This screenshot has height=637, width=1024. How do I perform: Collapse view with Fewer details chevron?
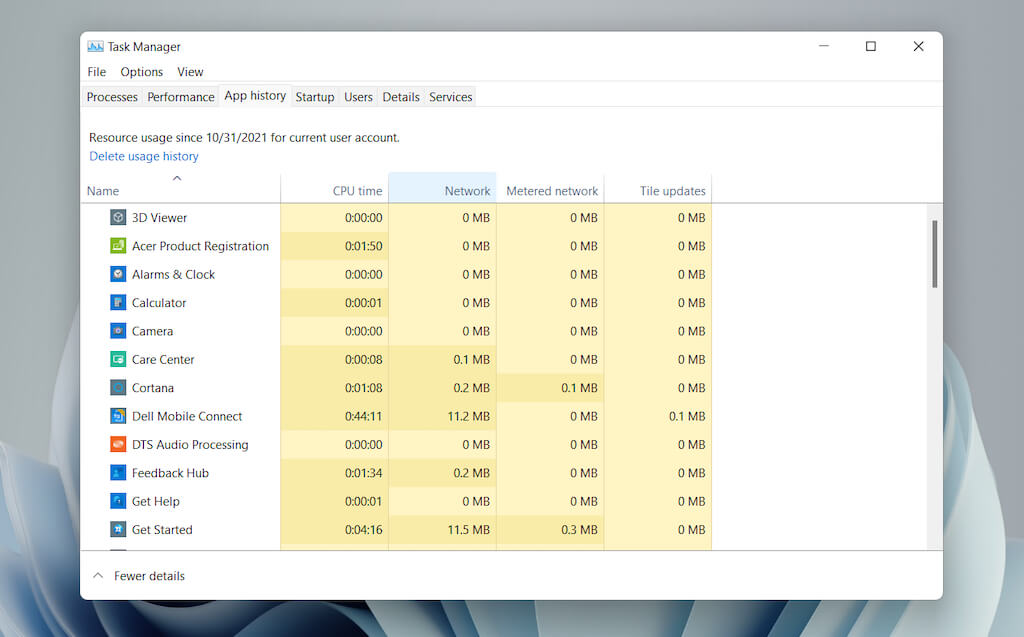coord(98,576)
